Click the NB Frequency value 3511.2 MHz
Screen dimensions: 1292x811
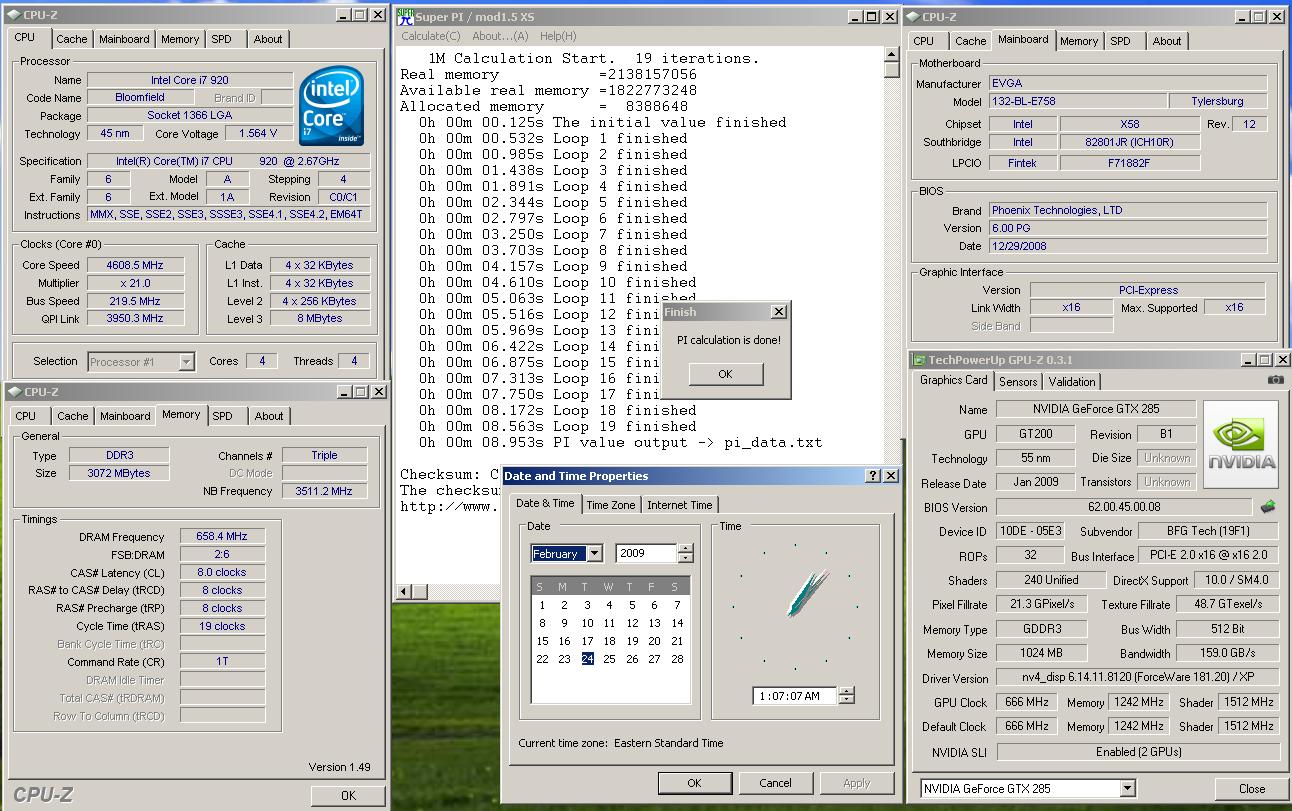[x=324, y=491]
